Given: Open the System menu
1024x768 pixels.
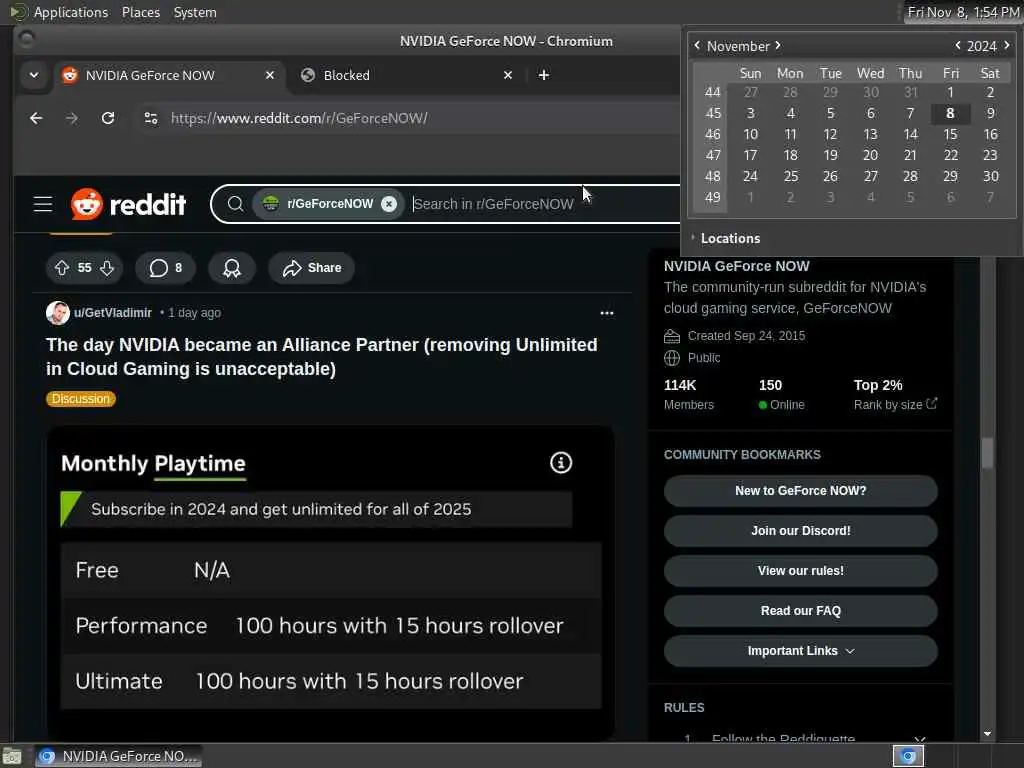Looking at the screenshot, I should [195, 12].
